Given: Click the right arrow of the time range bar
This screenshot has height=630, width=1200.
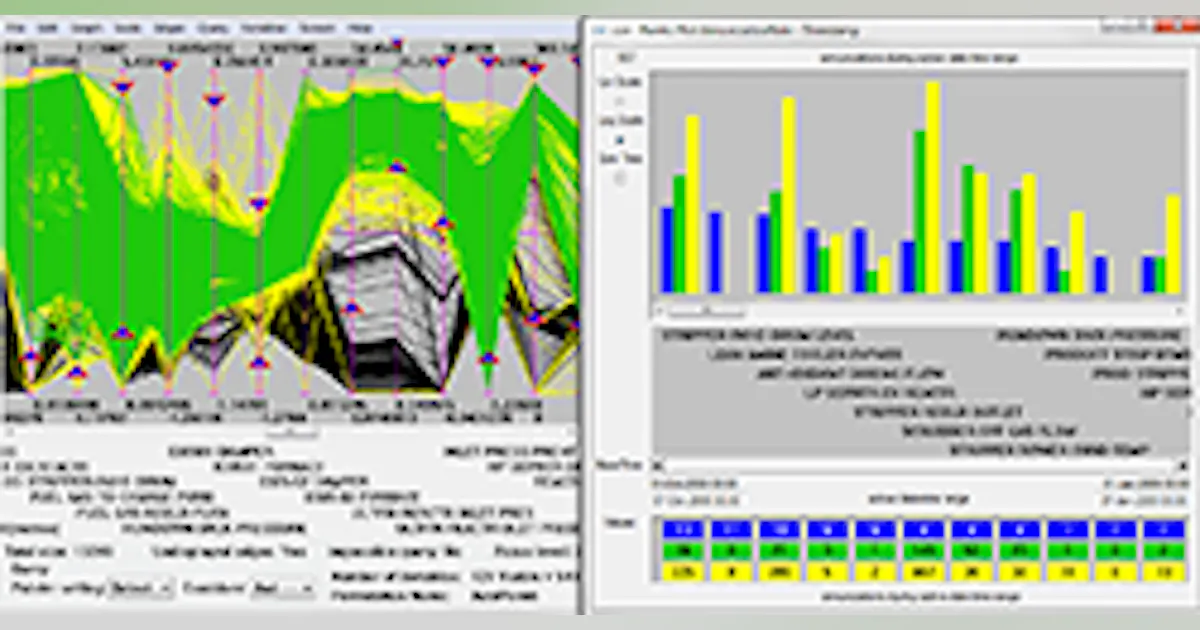Looking at the screenshot, I should click(1184, 465).
